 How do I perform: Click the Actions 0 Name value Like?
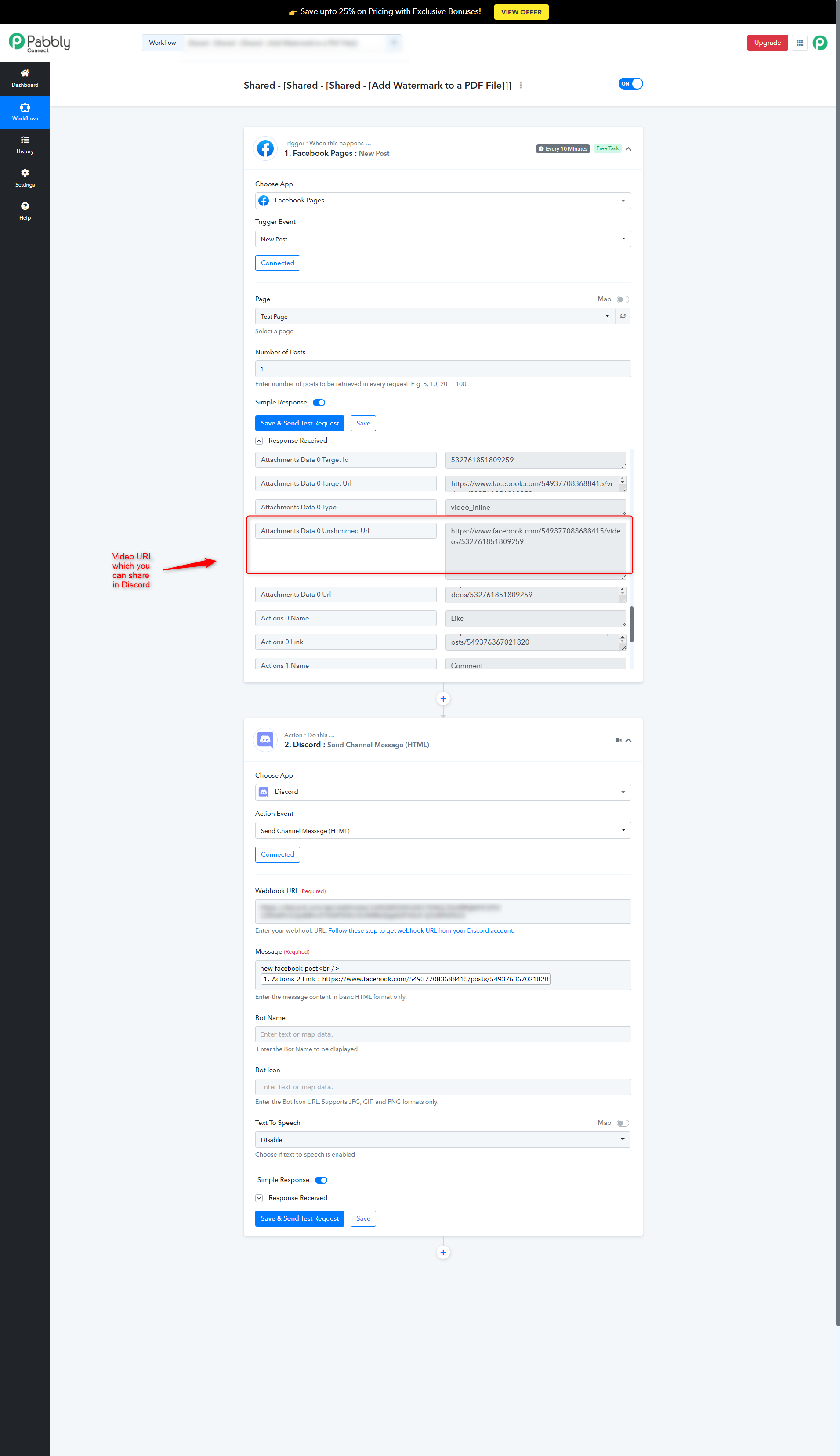click(536, 619)
